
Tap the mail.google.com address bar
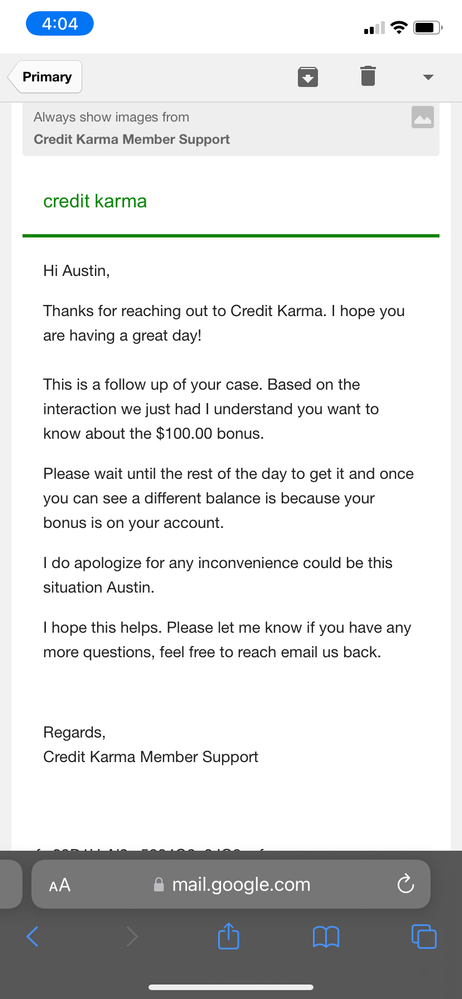231,884
